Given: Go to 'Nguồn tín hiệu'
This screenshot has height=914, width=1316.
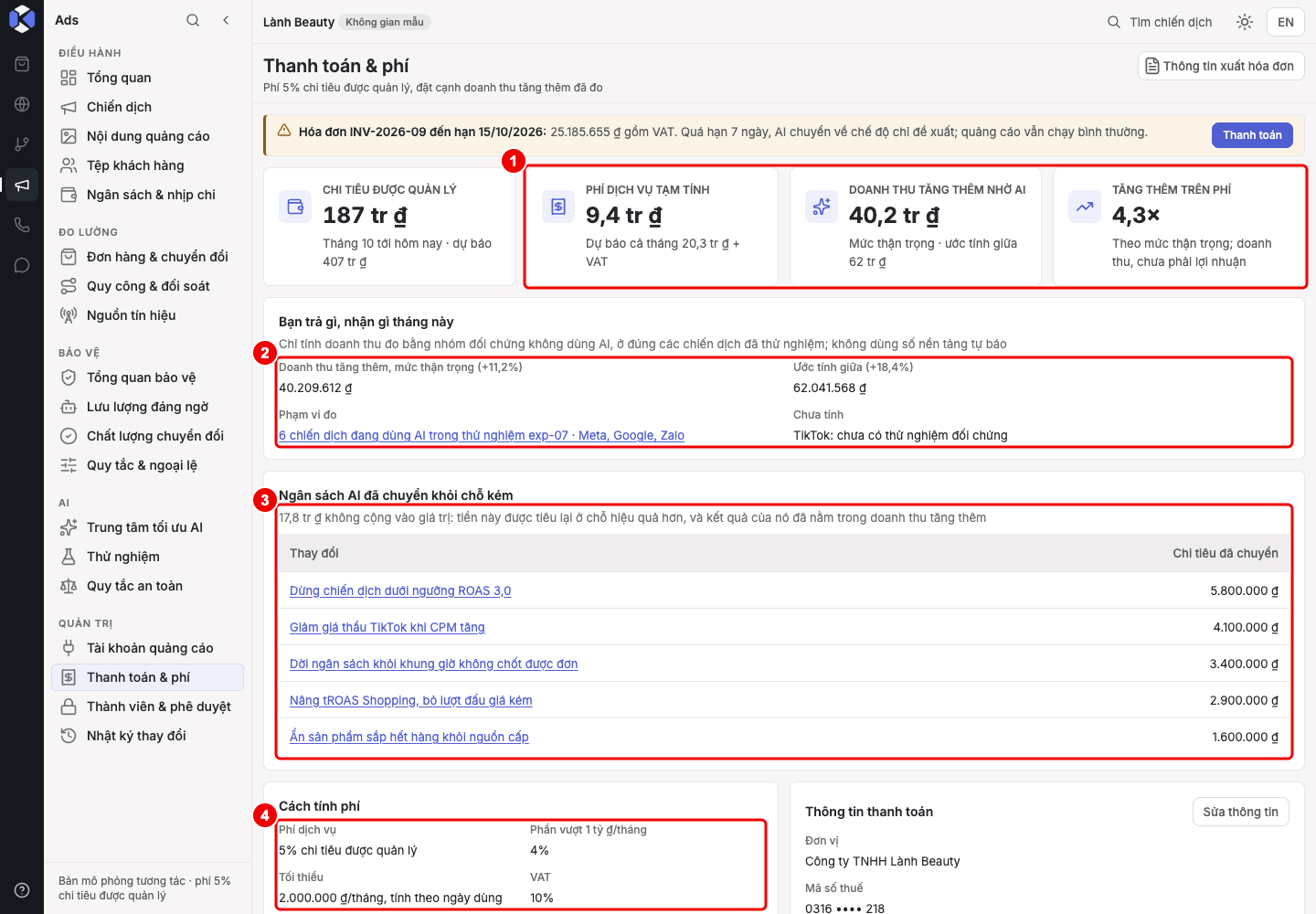Looking at the screenshot, I should pos(147,315).
